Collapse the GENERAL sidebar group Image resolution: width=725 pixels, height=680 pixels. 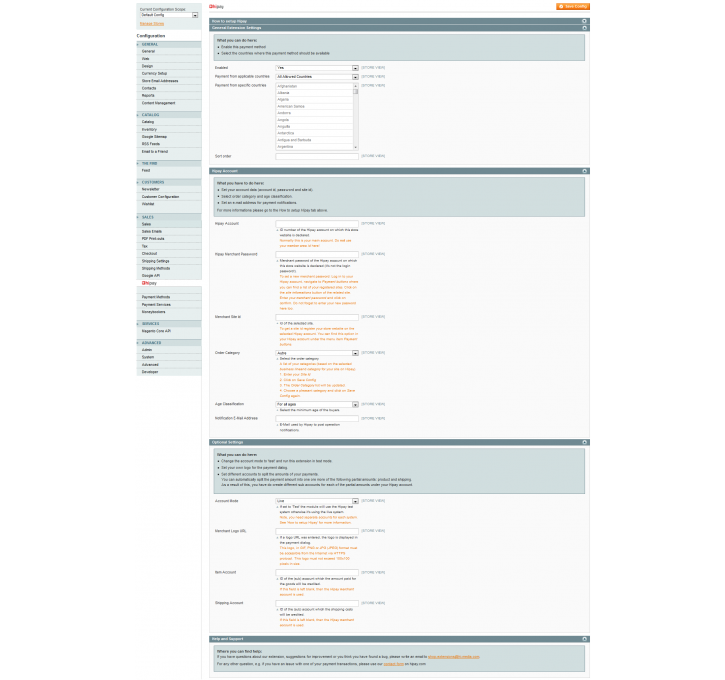click(169, 44)
